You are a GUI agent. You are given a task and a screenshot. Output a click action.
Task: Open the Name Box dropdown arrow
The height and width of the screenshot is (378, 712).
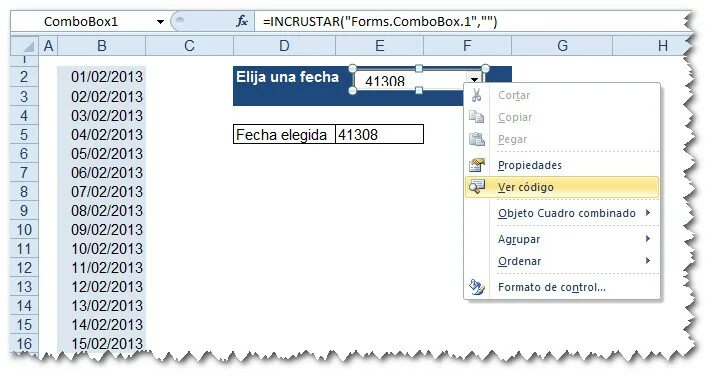(x=160, y=21)
